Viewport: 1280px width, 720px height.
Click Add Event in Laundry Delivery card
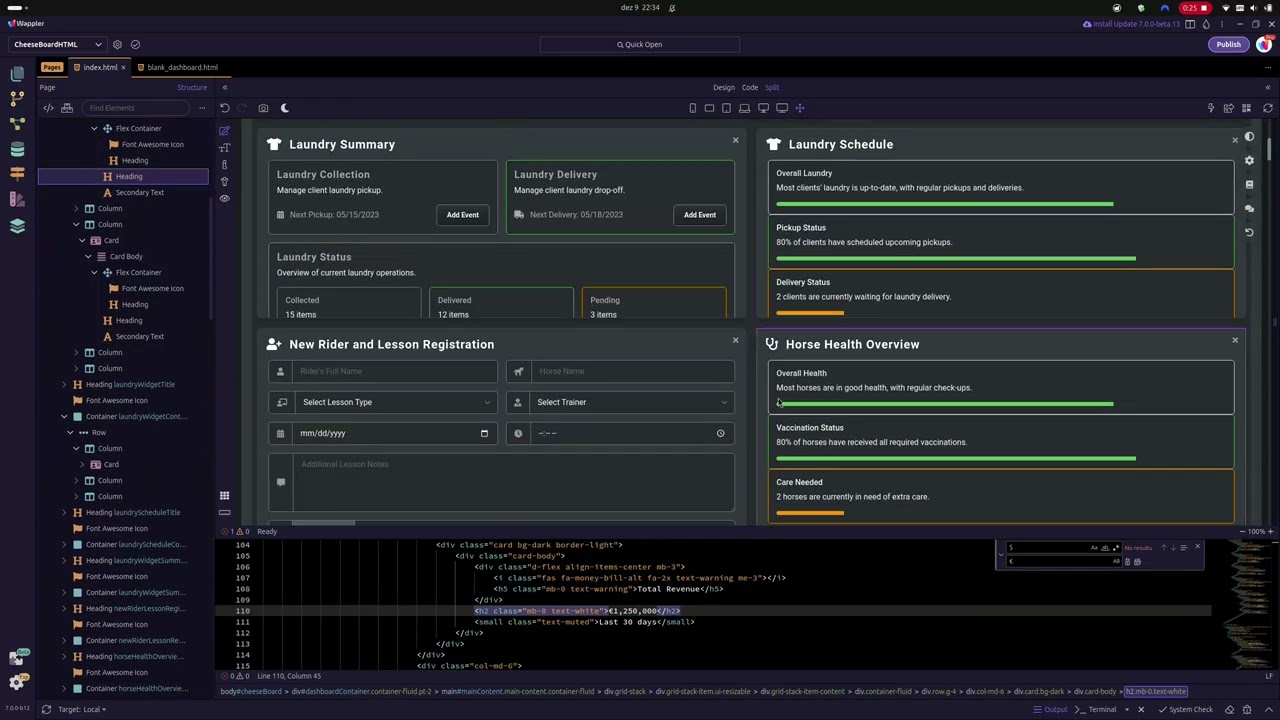(700, 214)
